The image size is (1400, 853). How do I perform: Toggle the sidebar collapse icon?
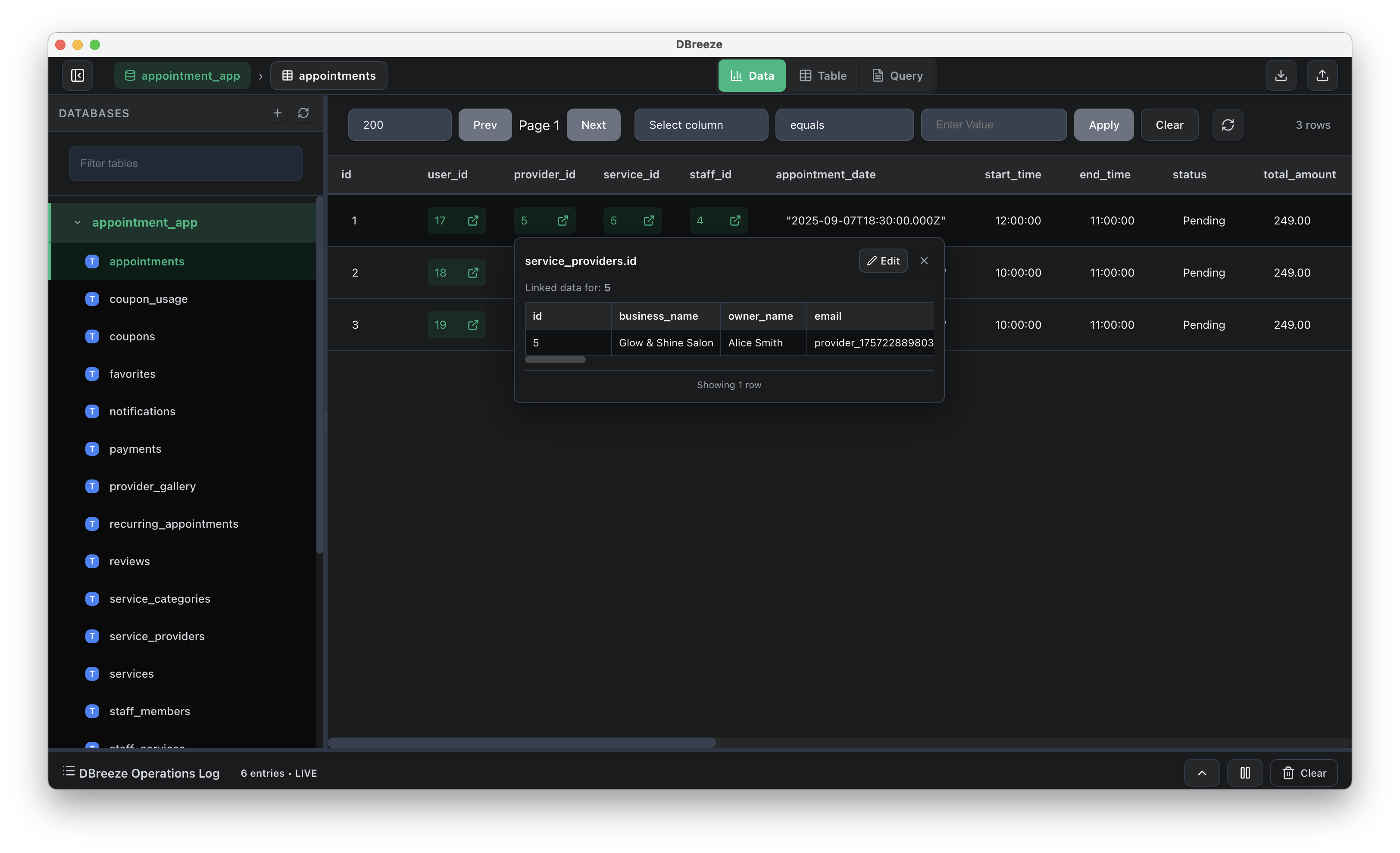77,75
